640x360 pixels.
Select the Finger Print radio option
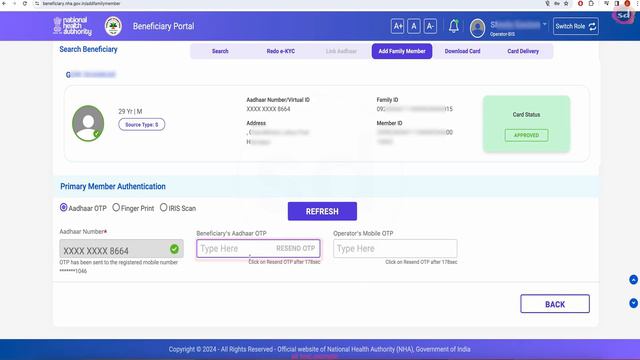coord(116,207)
